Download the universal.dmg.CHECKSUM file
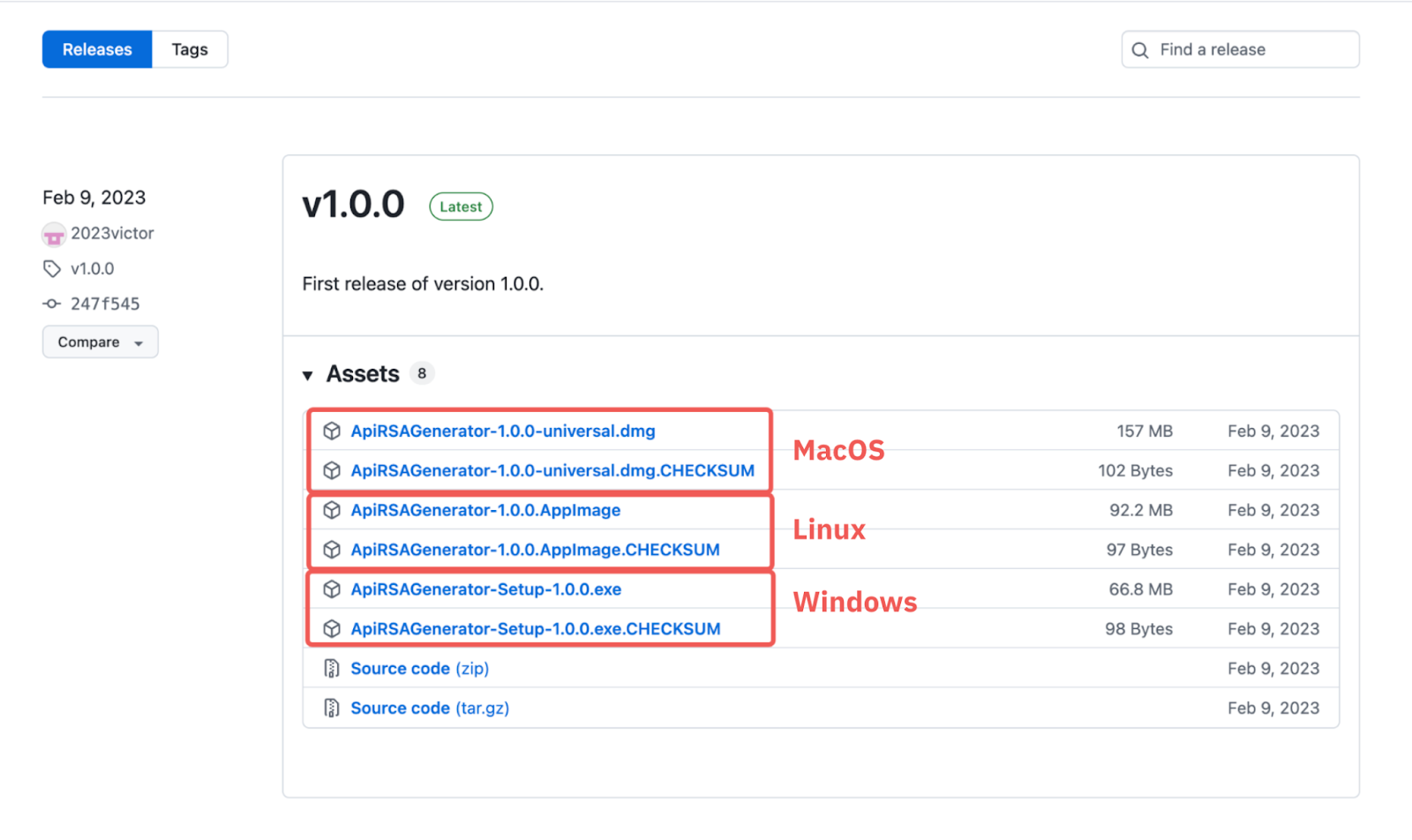Screen dimensions: 1412x840 [552, 470]
